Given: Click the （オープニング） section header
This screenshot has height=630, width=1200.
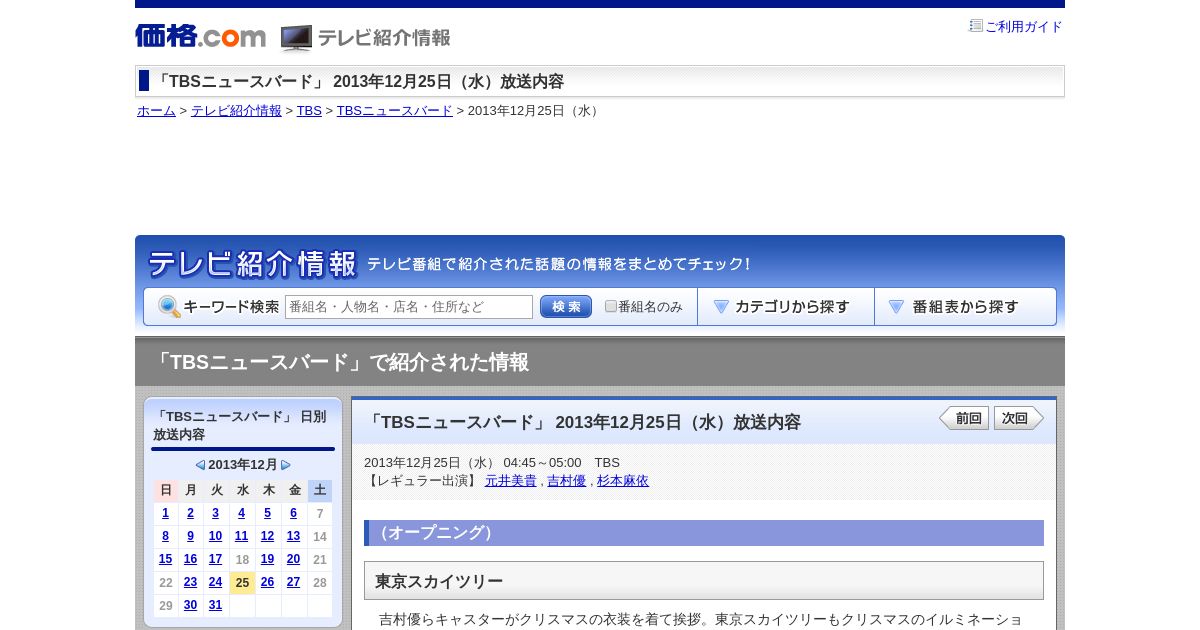Looking at the screenshot, I should [x=704, y=533].
